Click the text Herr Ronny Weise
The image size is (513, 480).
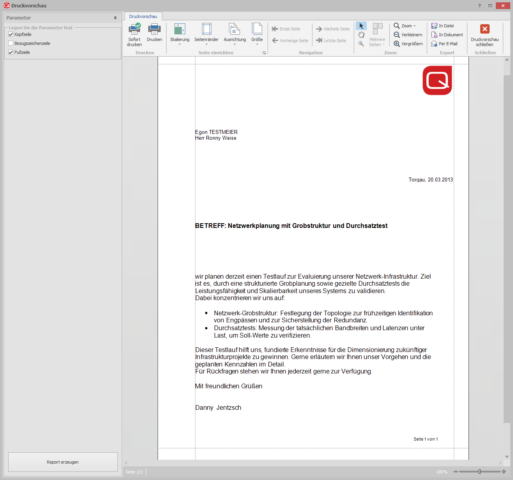[216, 138]
